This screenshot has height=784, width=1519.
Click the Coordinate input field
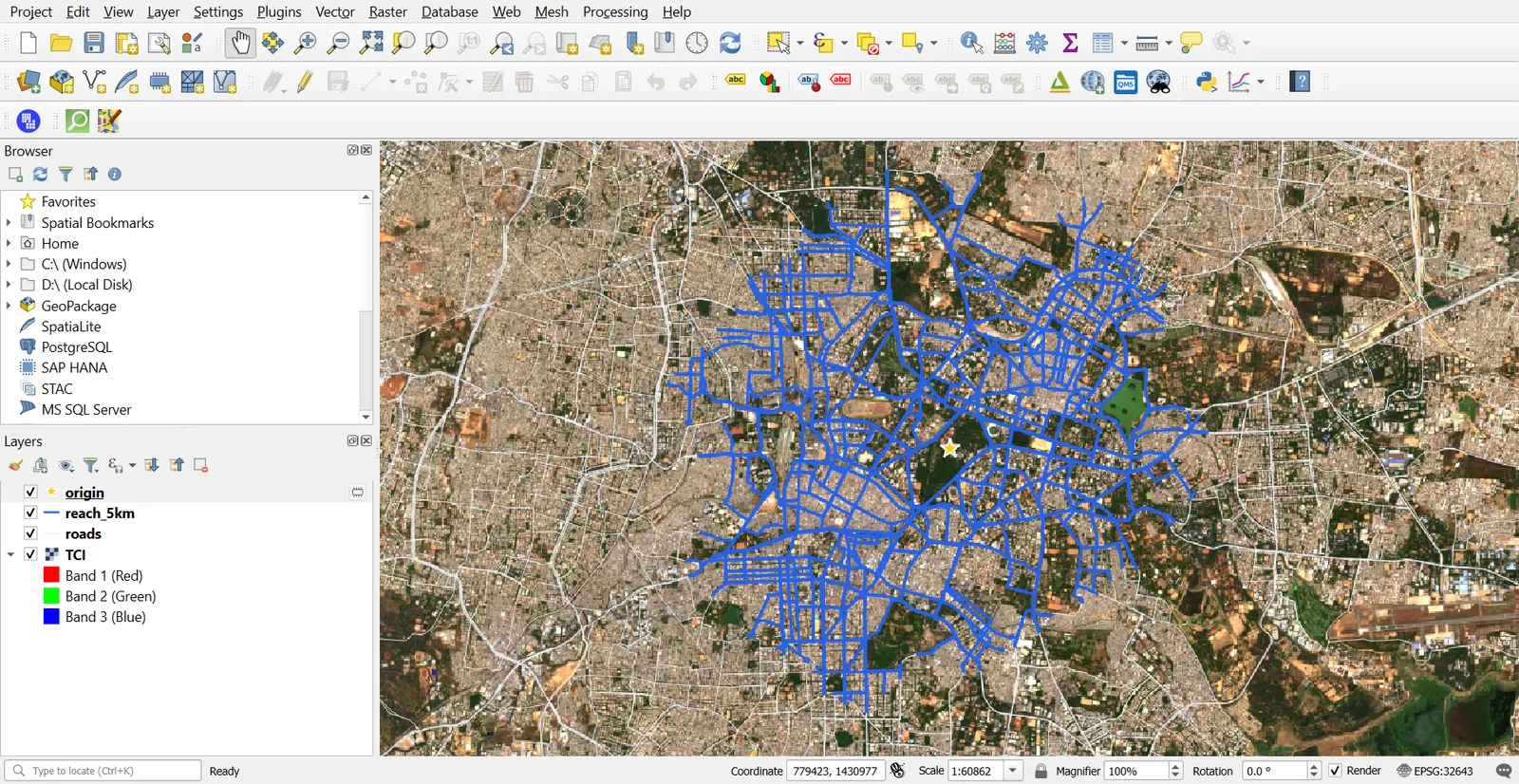click(x=835, y=771)
